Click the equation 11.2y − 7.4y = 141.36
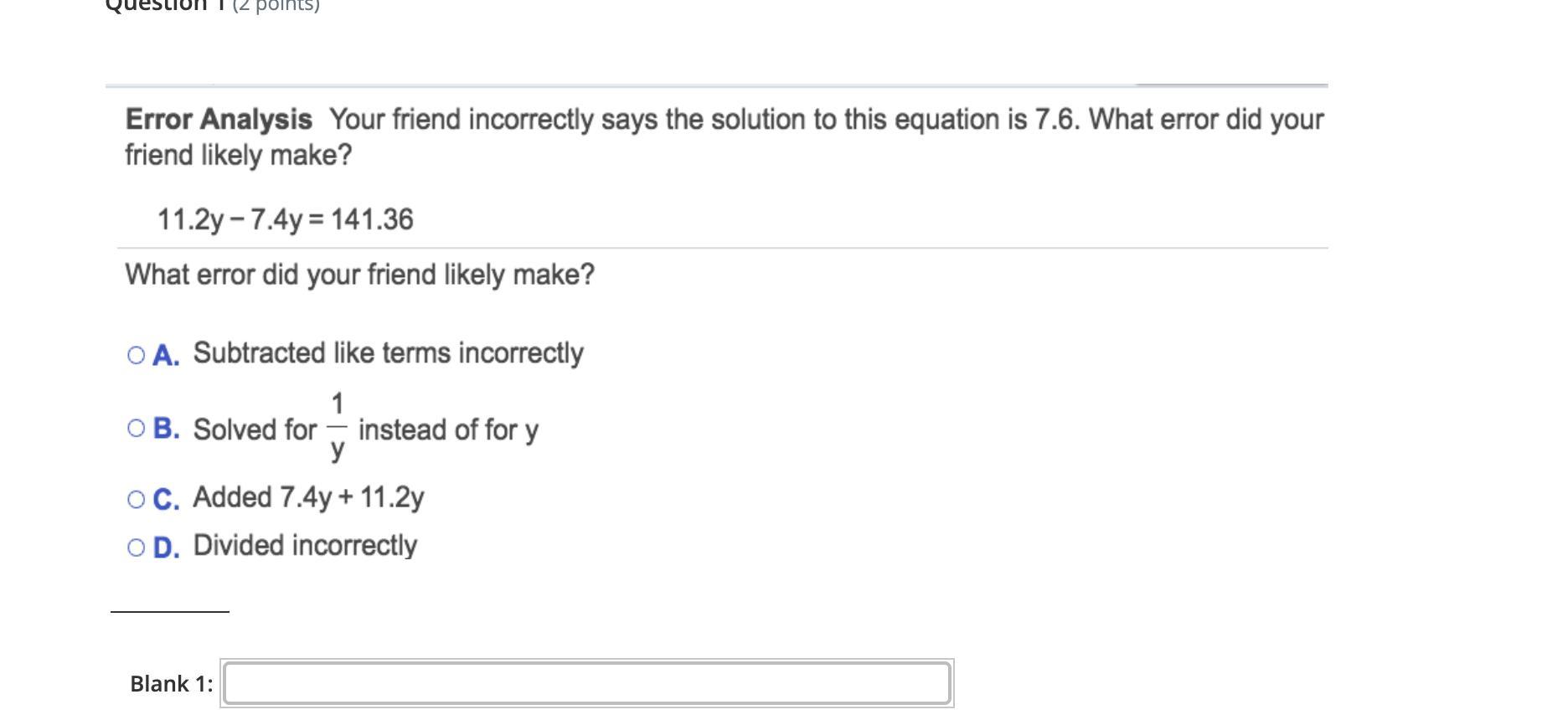Screen dimensions: 1568x720 coord(285,219)
